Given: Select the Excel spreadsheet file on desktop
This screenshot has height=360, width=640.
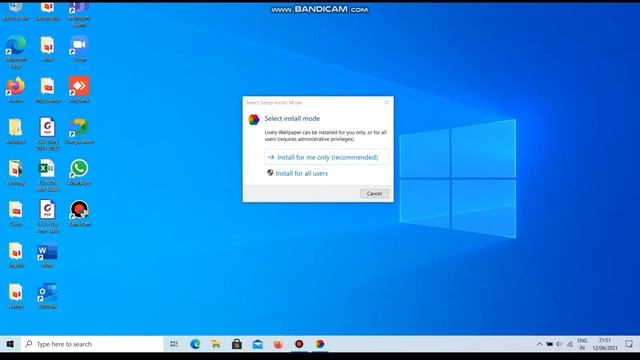Looking at the screenshot, I should click(x=47, y=176).
